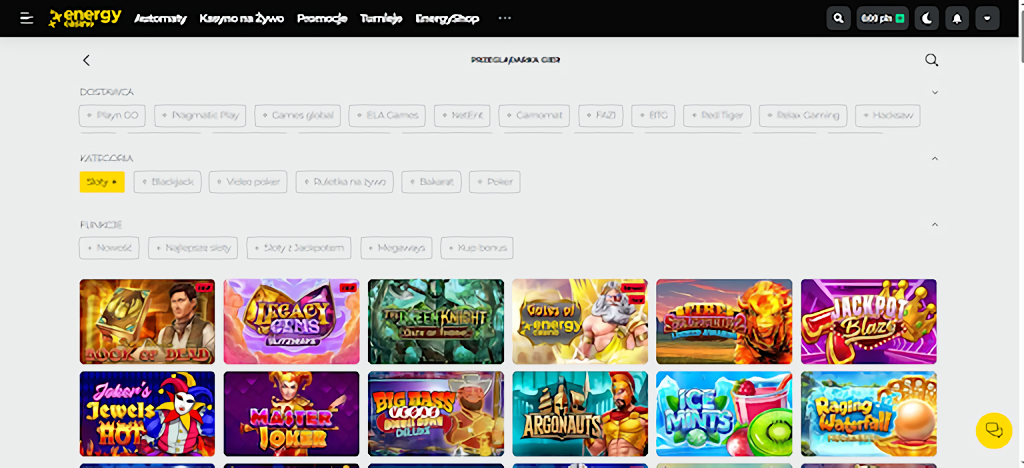Open the hamburger menu in the header
This screenshot has width=1024, height=468.
[x=26, y=18]
